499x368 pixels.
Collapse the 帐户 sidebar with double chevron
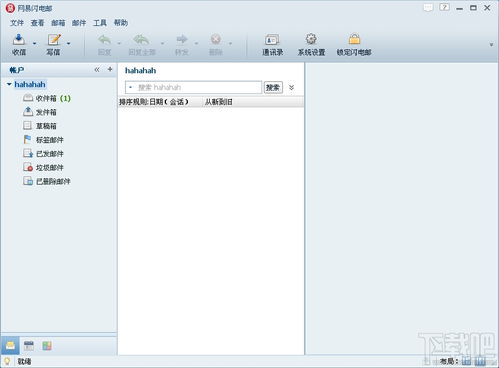click(97, 70)
